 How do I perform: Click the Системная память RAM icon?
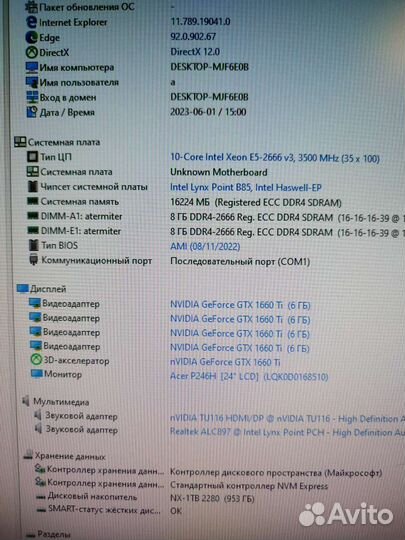pyautogui.click(x=33, y=201)
